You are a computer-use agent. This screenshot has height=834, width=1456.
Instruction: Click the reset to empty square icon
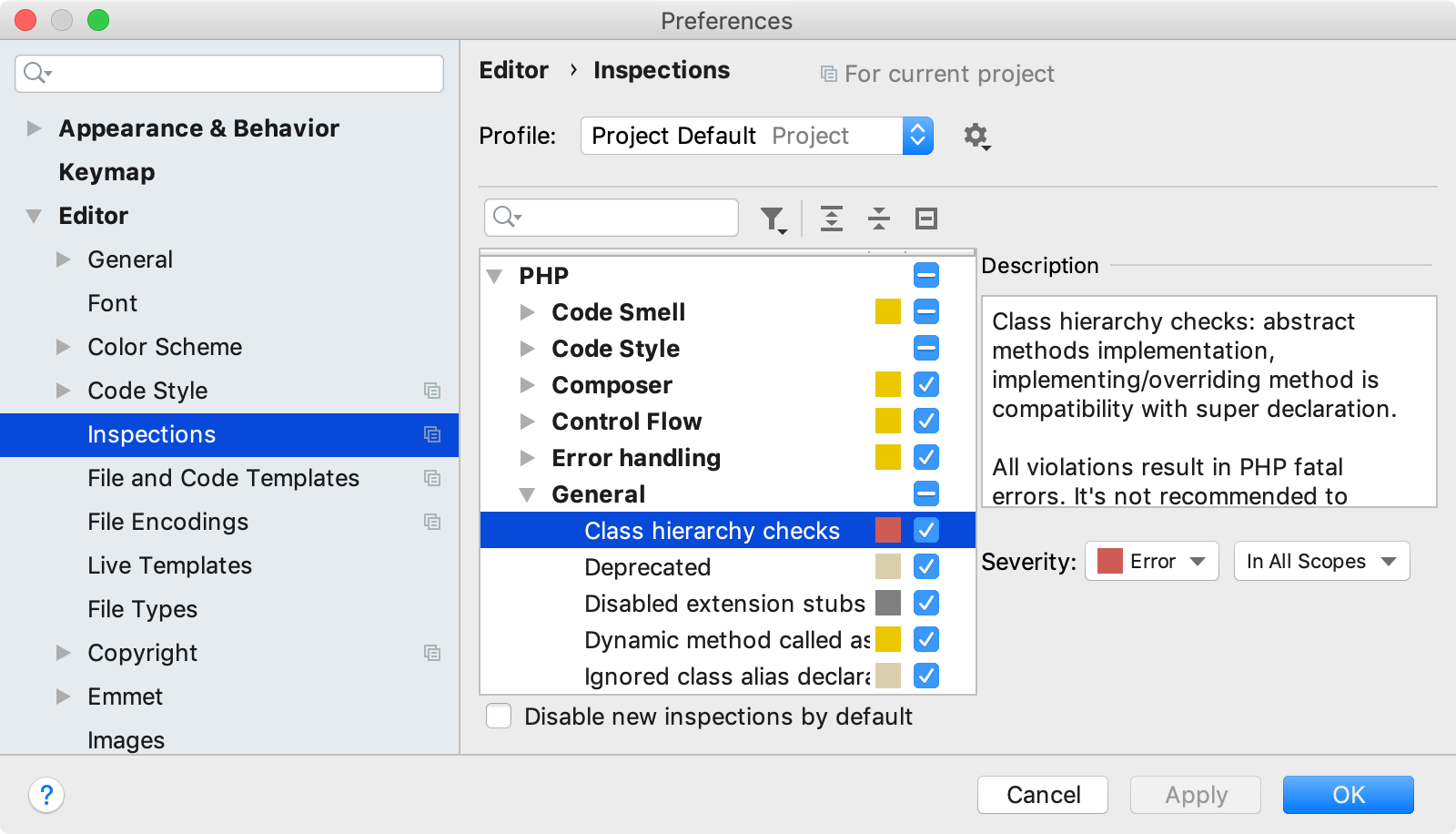pos(926,219)
